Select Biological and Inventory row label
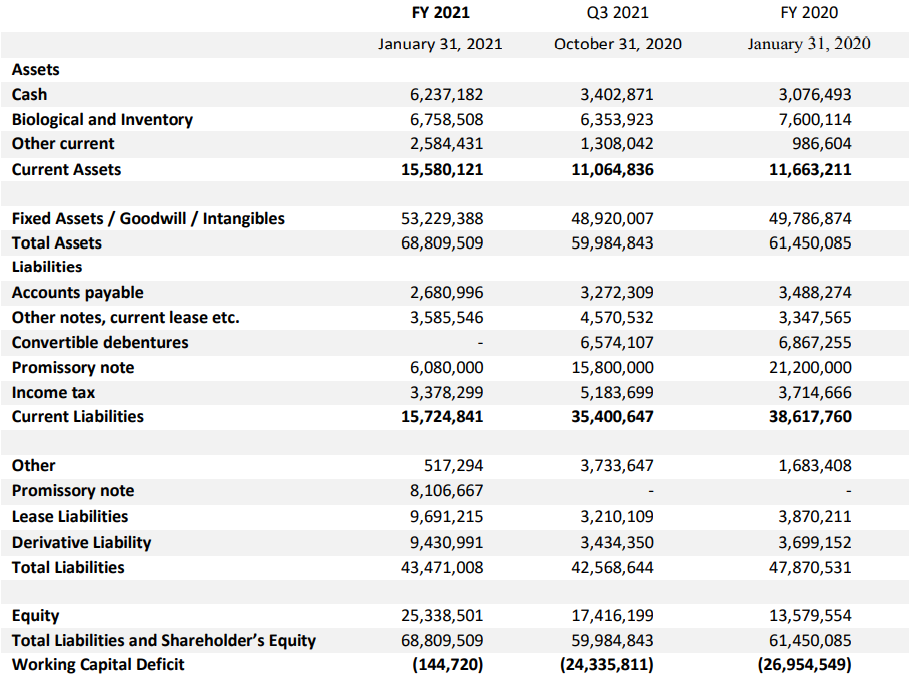The height and width of the screenshot is (687, 911). pyautogui.click(x=102, y=119)
